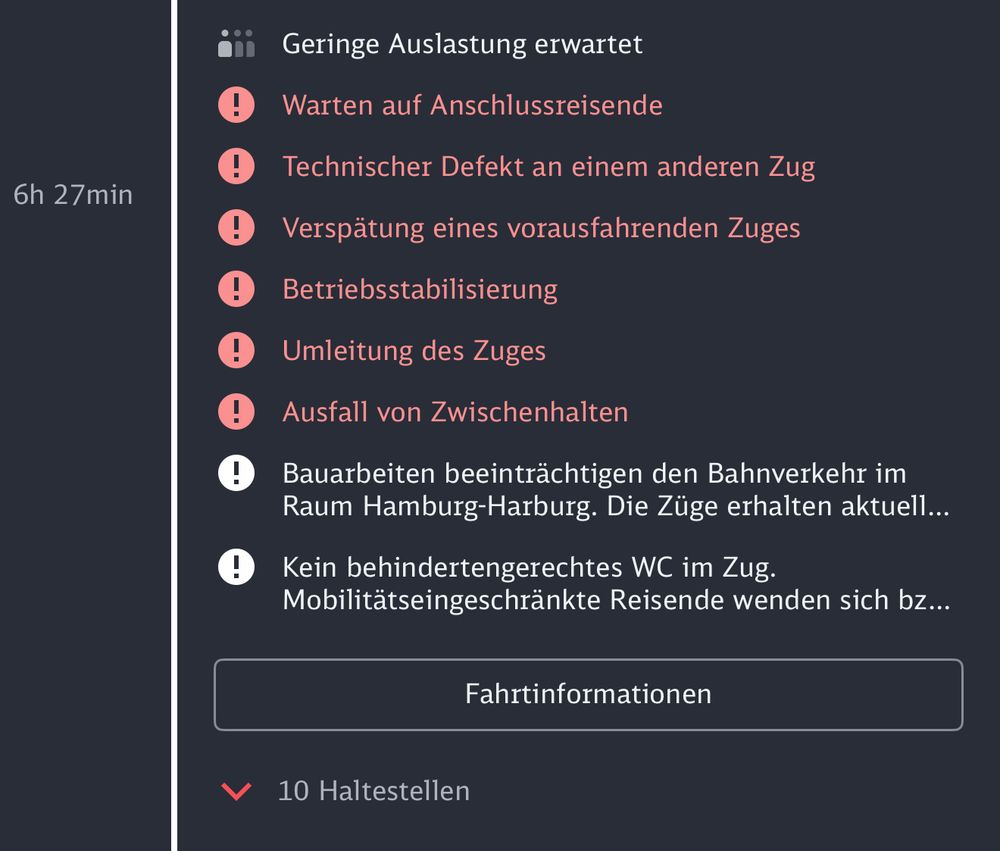Viewport: 1000px width, 851px height.
Task: Click the occupancy people icon
Action: tap(236, 44)
